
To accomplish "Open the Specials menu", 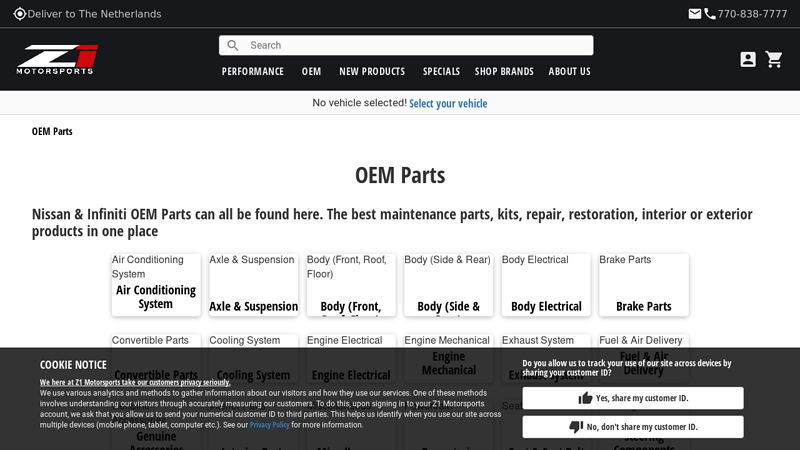I will 441,71.
